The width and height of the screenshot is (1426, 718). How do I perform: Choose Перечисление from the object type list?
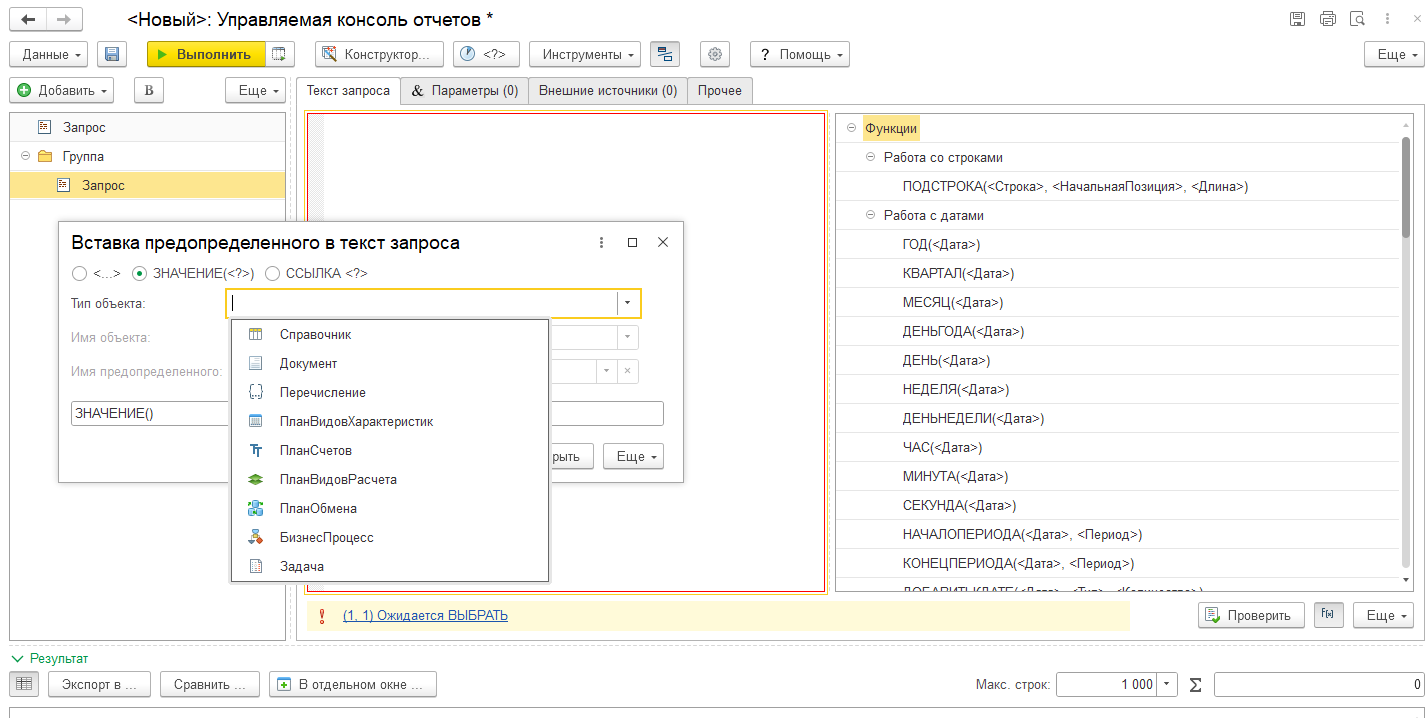322,393
